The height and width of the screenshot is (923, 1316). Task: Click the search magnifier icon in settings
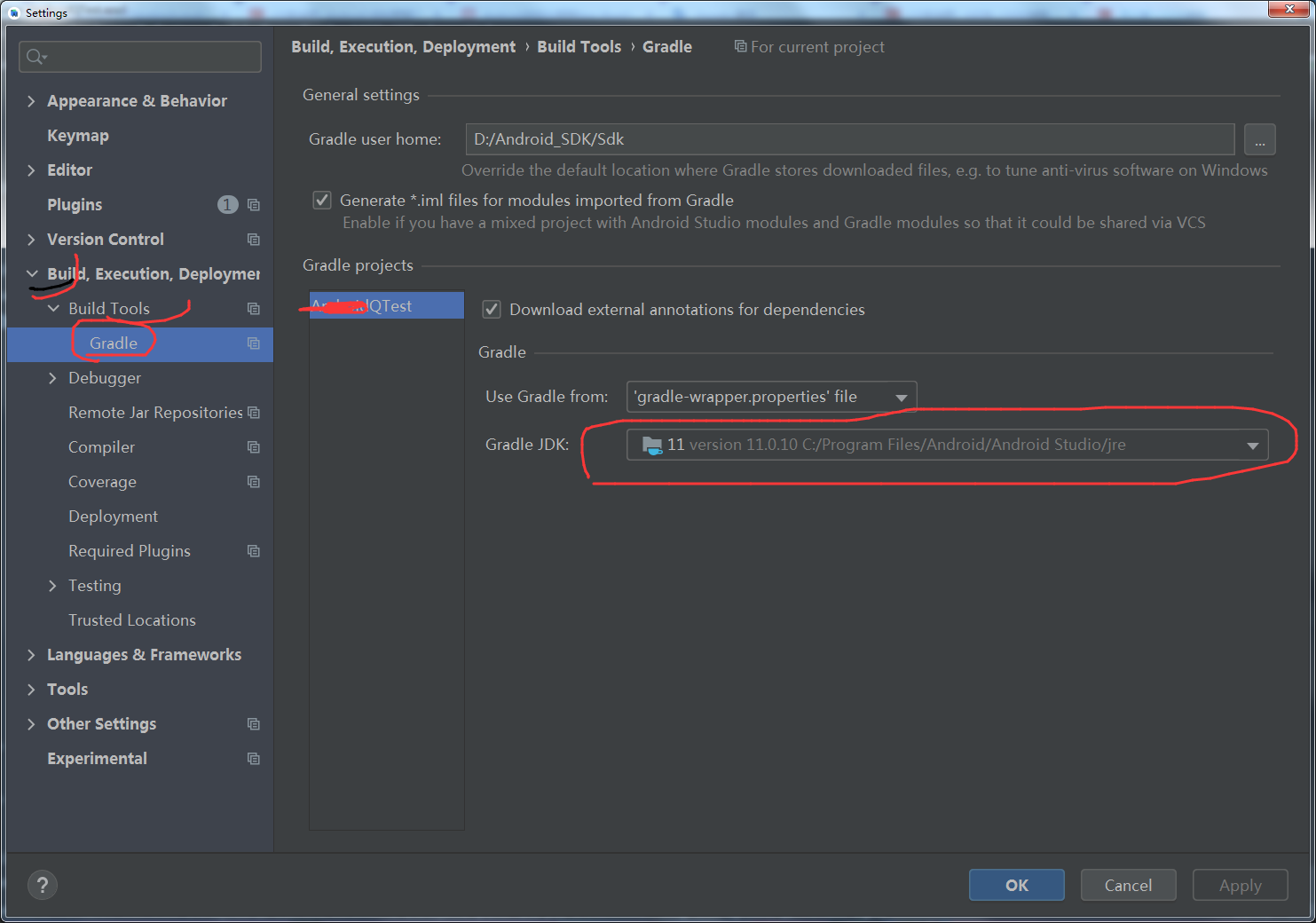coord(36,57)
